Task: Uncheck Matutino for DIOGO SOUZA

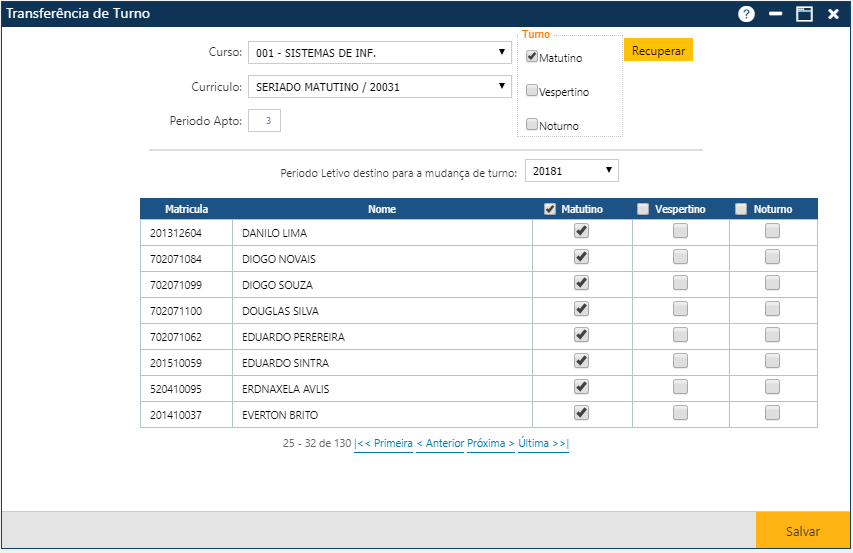Action: [582, 283]
